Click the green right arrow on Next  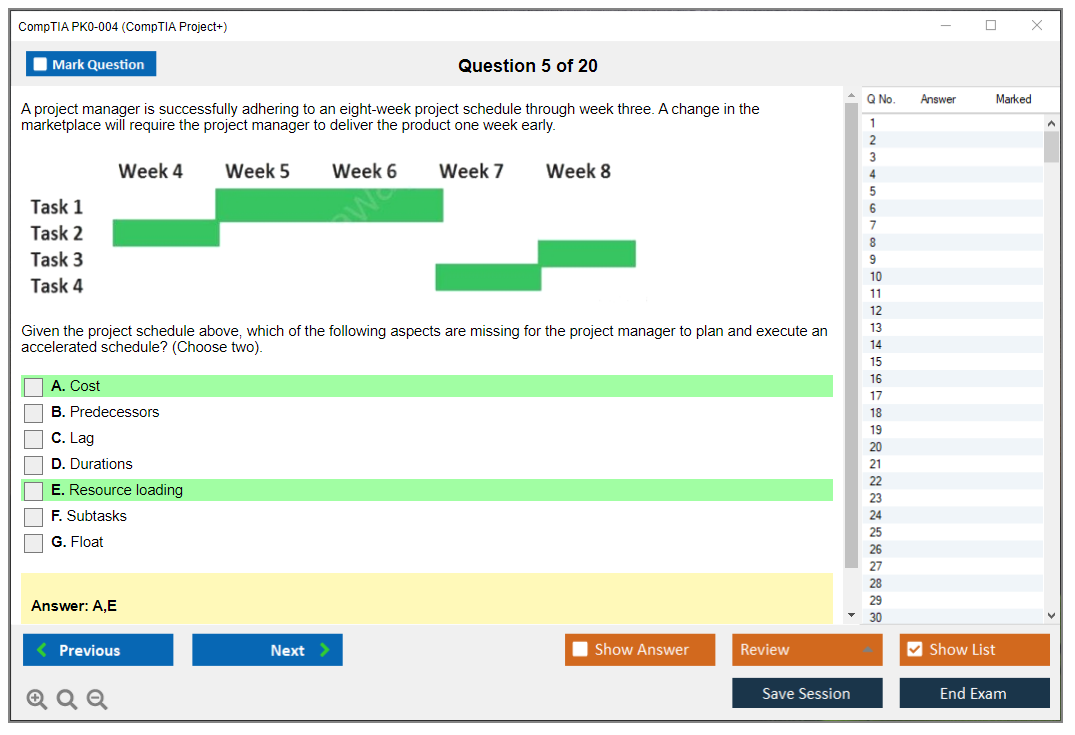click(x=324, y=650)
